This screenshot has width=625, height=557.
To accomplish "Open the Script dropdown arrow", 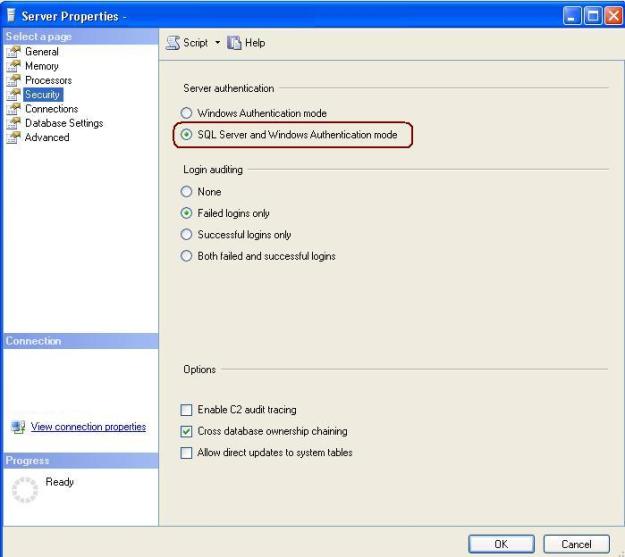I will pyautogui.click(x=215, y=43).
